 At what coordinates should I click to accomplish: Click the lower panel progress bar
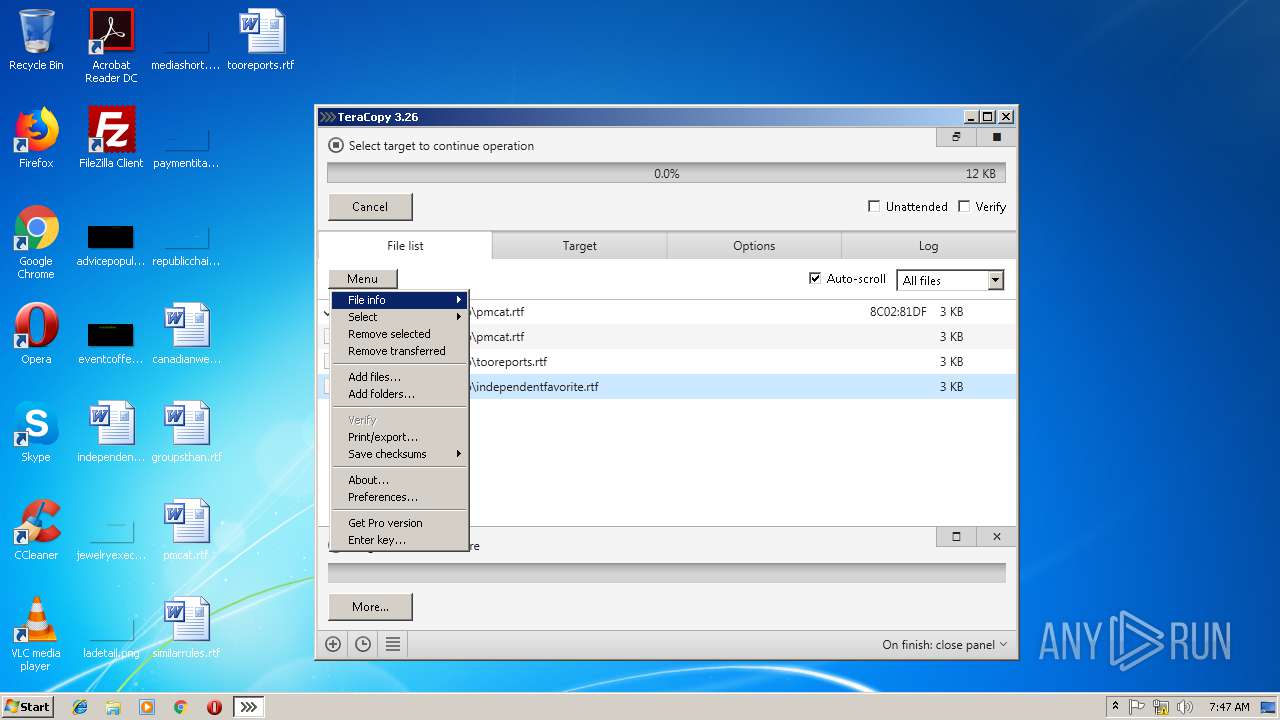point(666,572)
